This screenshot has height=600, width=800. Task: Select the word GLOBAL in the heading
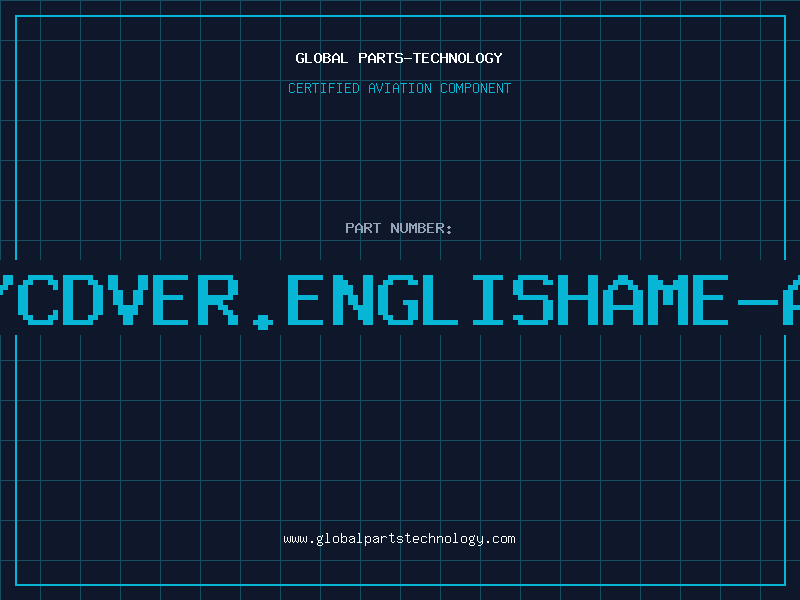[321, 58]
